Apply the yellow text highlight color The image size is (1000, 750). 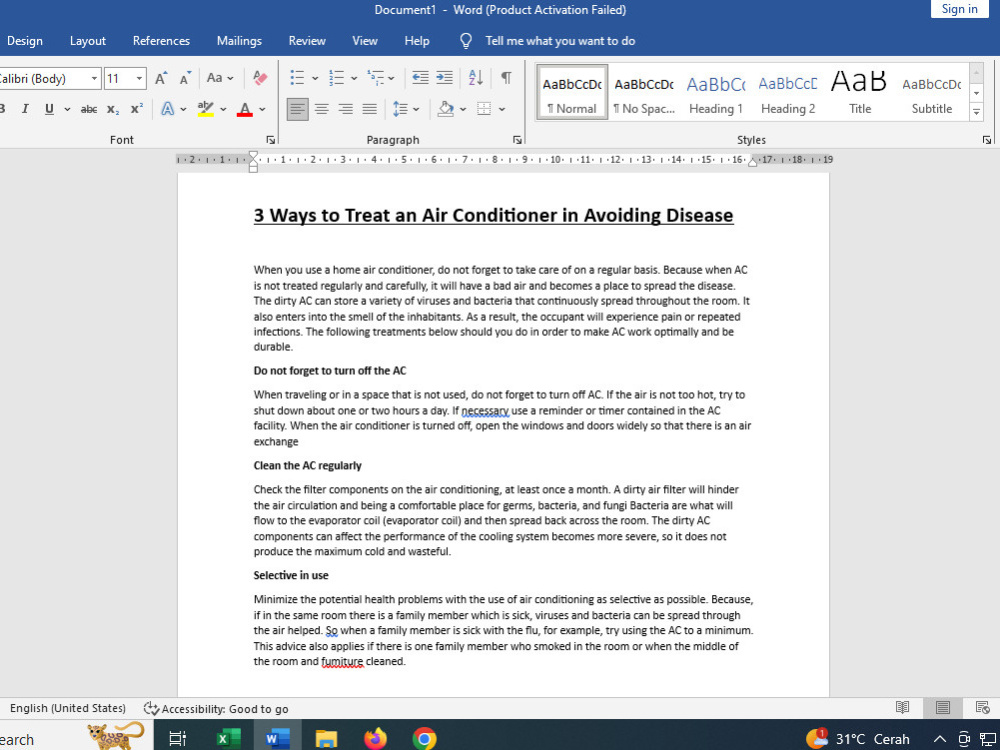tap(205, 109)
